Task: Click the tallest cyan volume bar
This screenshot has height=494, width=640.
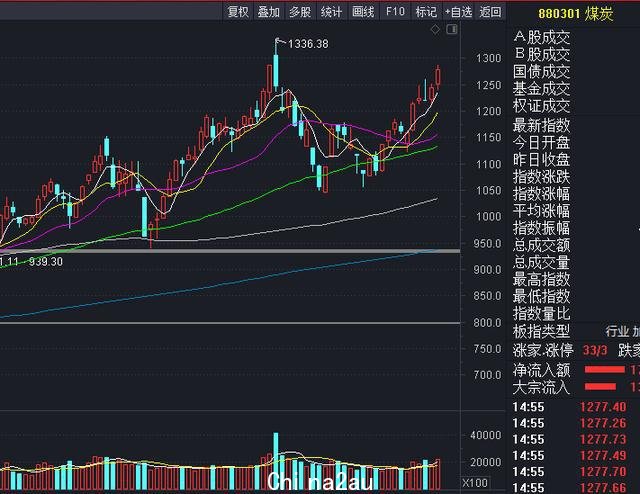Action: click(276, 461)
